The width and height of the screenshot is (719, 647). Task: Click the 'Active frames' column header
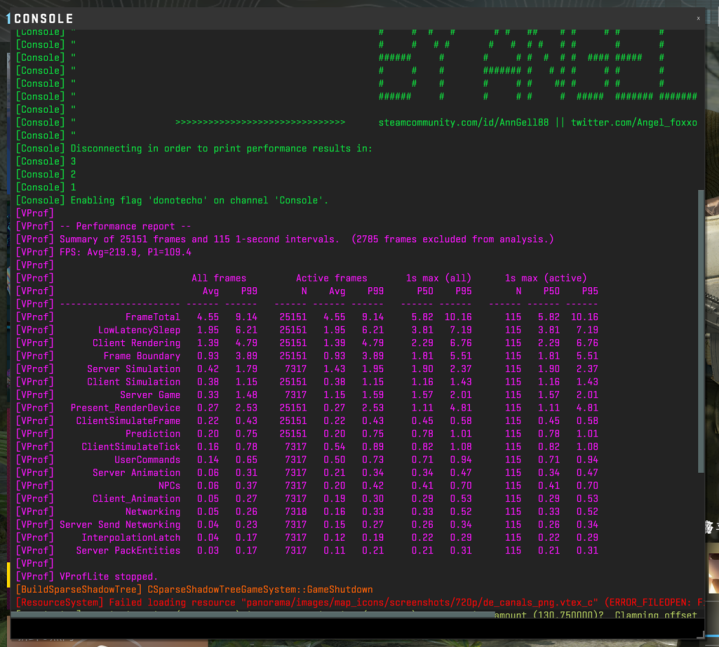coord(332,278)
